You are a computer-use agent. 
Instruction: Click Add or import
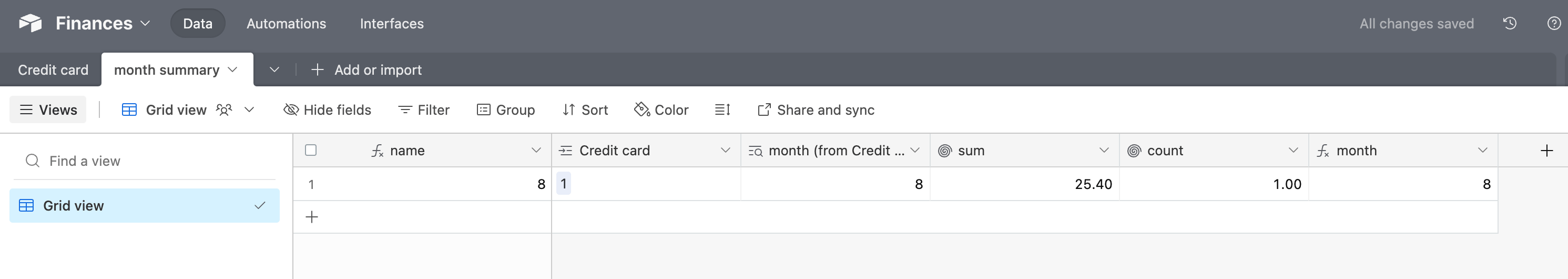click(x=366, y=69)
